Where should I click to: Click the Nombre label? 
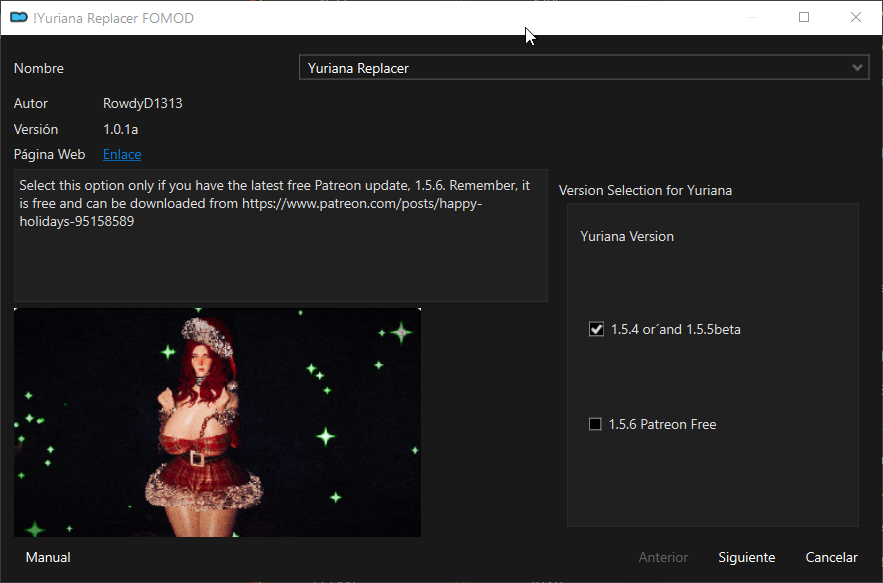pos(39,68)
